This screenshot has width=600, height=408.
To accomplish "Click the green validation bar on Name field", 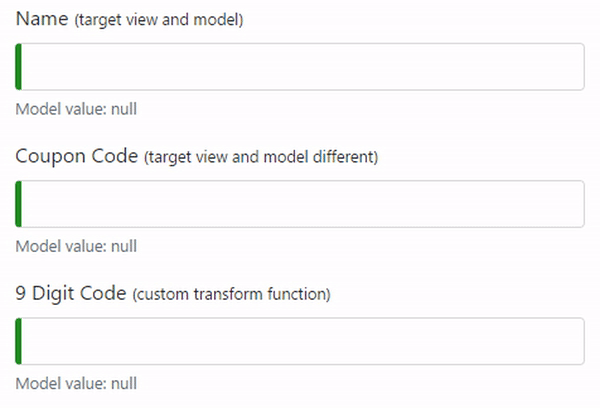I will click(18, 67).
